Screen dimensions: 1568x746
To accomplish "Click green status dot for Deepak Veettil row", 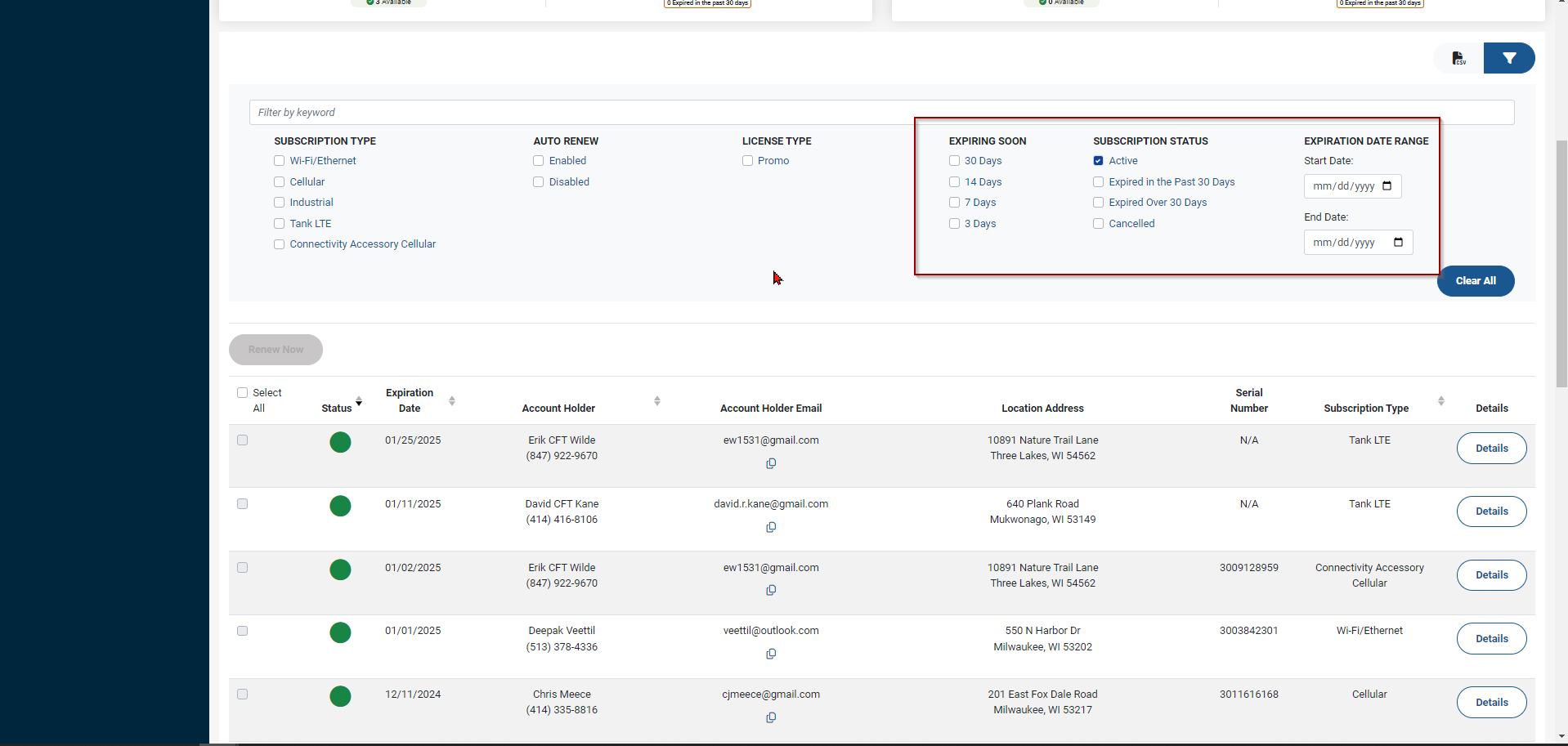I will pos(340,632).
